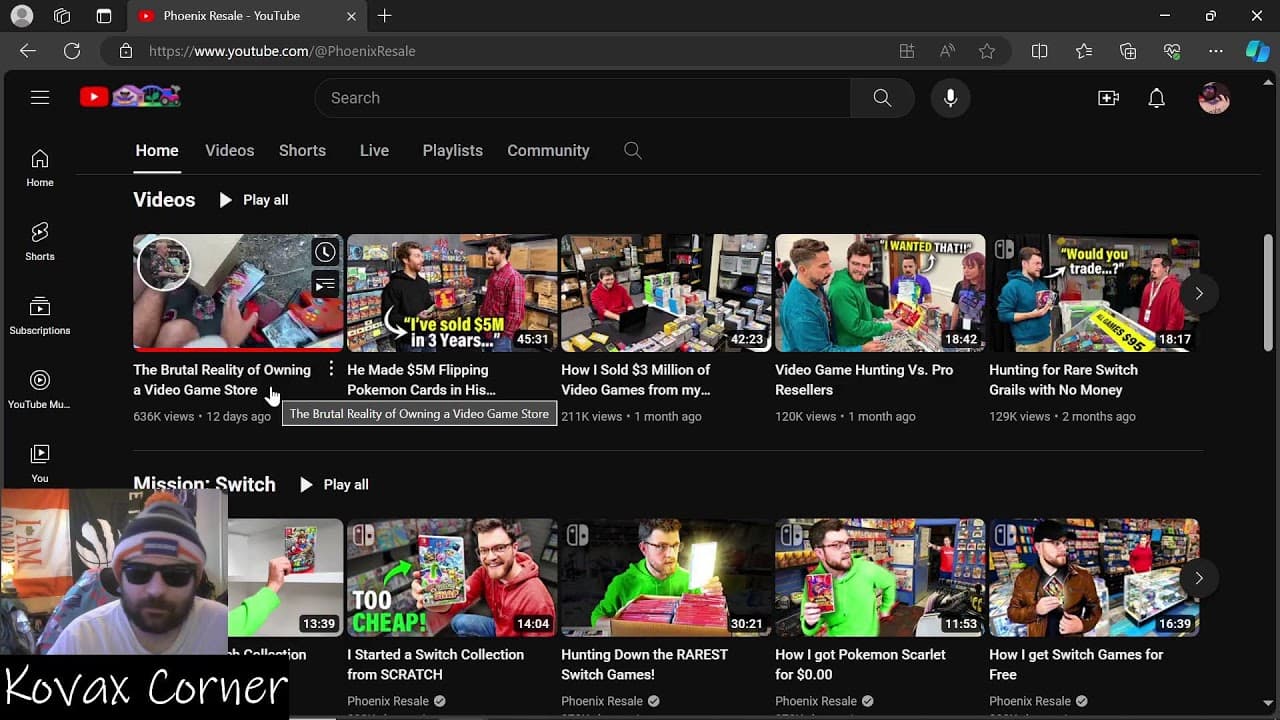Screen dimensions: 1280x720
Task: Open Edge browser essentials icon
Action: (x=1172, y=51)
